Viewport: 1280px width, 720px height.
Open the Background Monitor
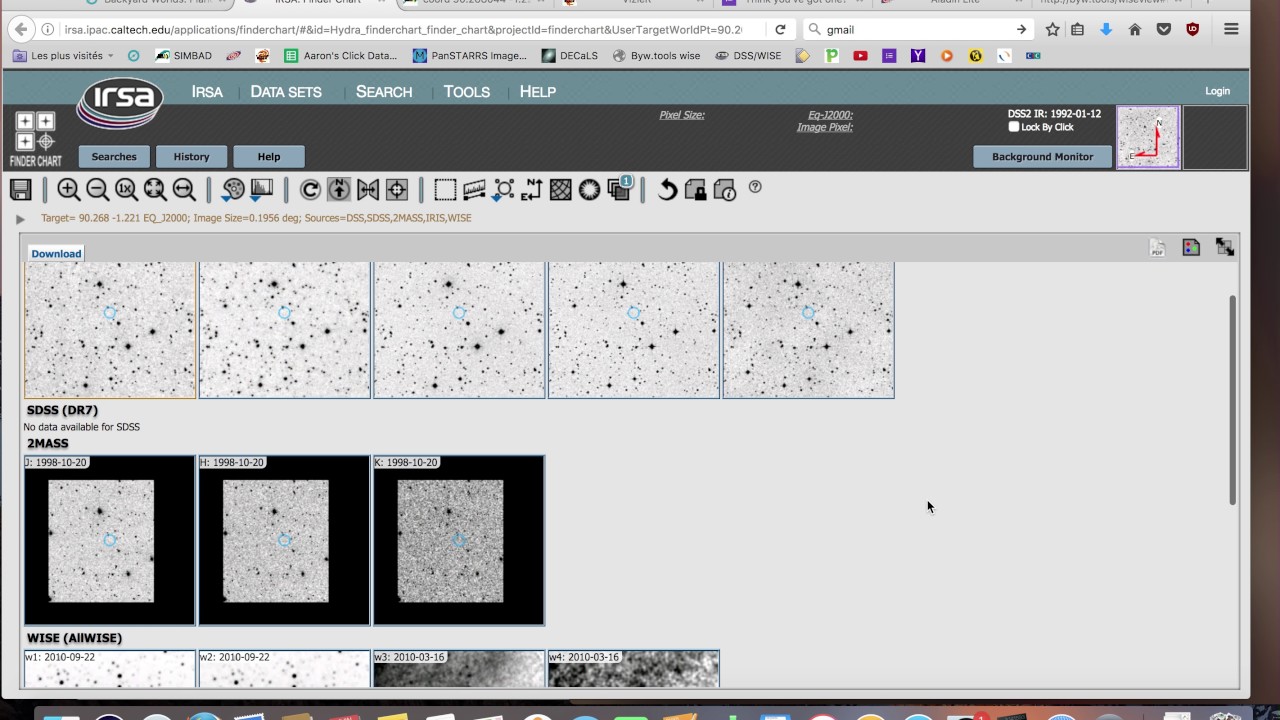pyautogui.click(x=1042, y=157)
